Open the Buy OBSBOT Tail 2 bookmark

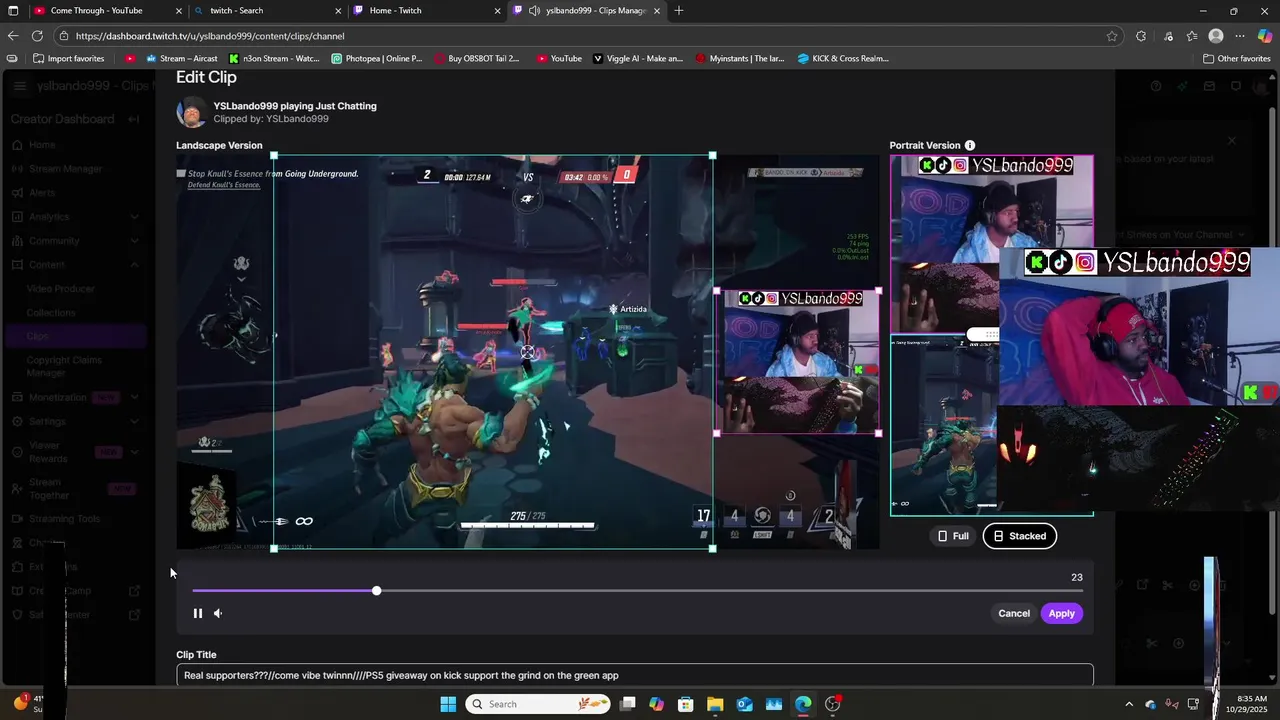coord(477,59)
